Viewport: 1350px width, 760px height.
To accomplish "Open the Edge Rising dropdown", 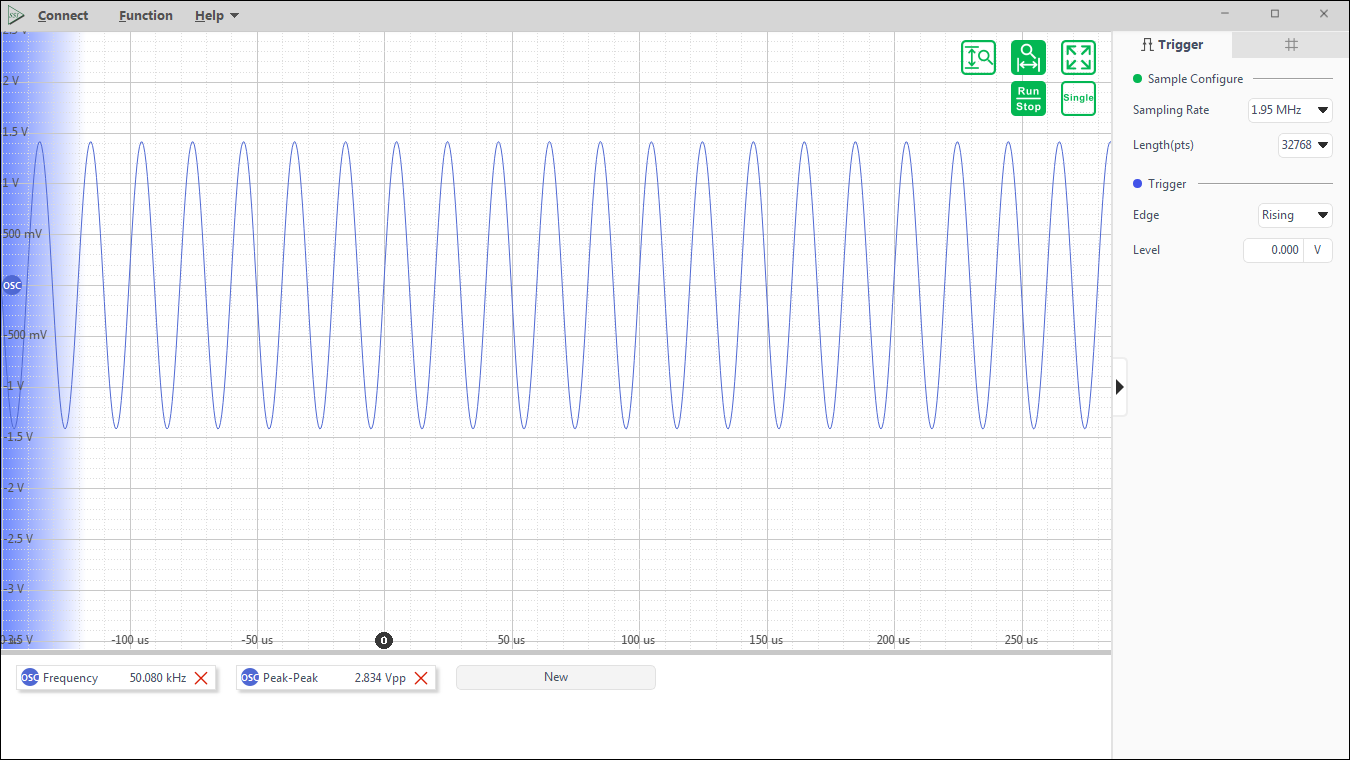I will coord(1295,215).
